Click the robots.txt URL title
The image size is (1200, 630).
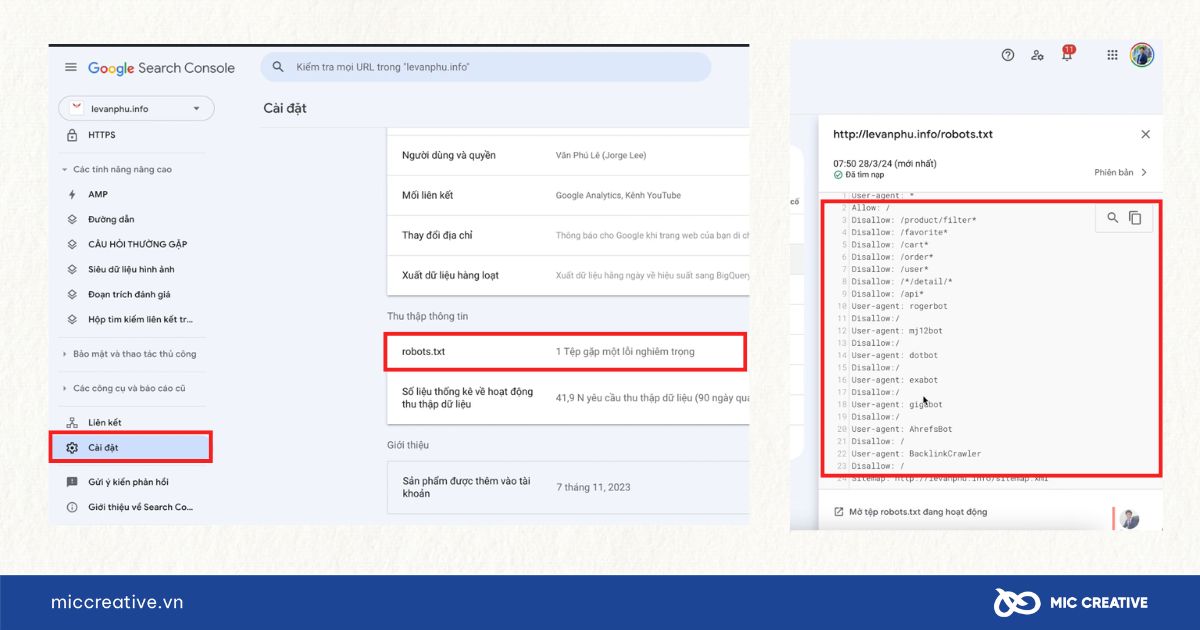(913, 134)
